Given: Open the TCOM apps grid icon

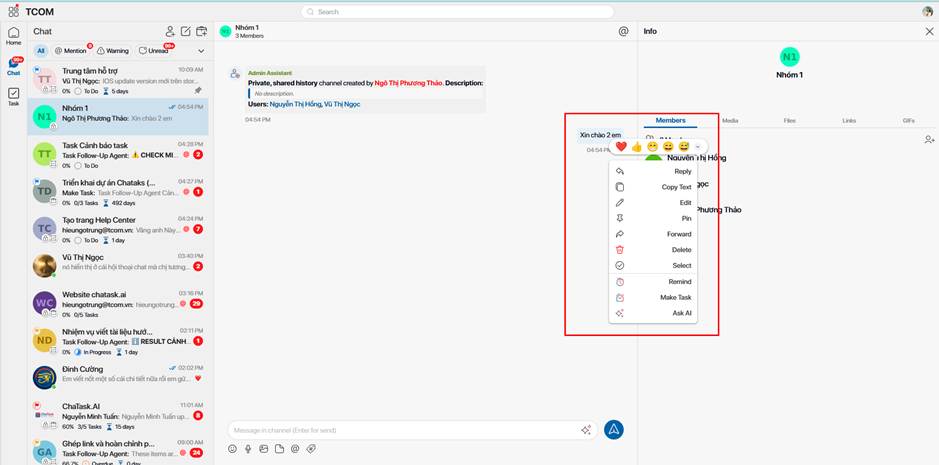Looking at the screenshot, I should pyautogui.click(x=13, y=11).
